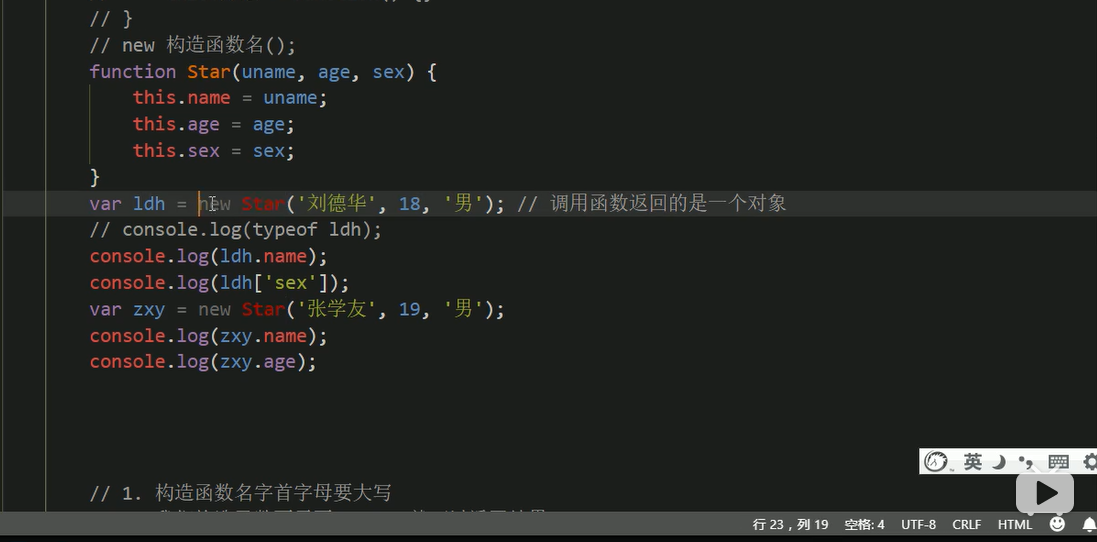Toggle the moon half-width icon
Image resolution: width=1097 pixels, height=542 pixels.
pos(1000,462)
